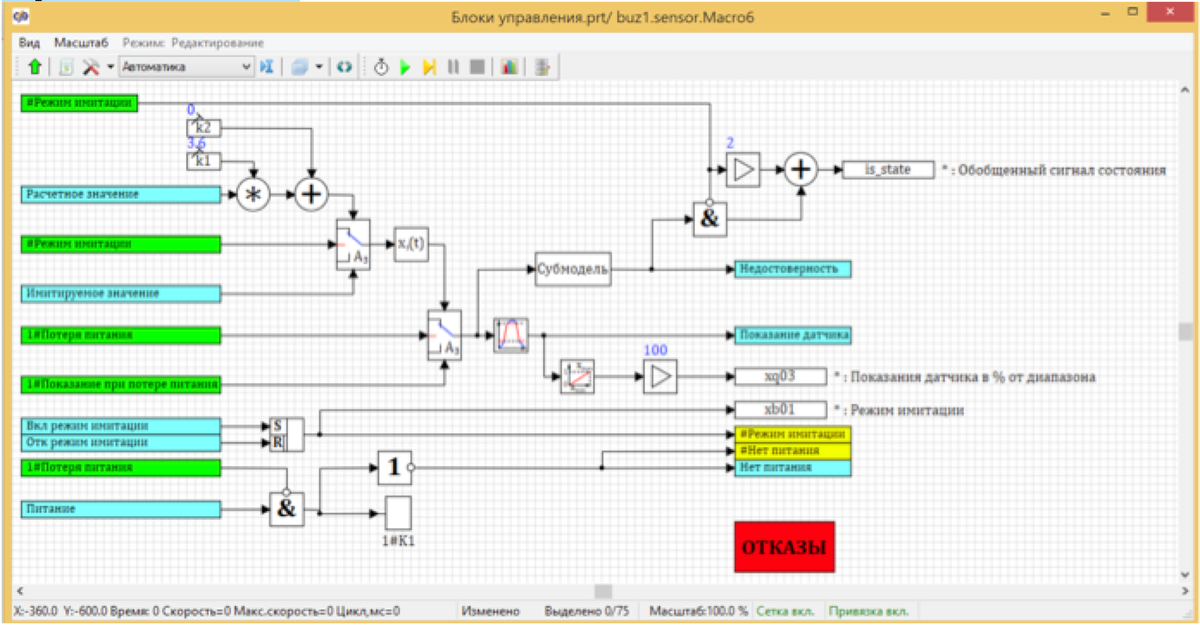Image resolution: width=1200 pixels, height=625 pixels.
Task: Select the cyan Нет питания output port
Action: (x=793, y=467)
